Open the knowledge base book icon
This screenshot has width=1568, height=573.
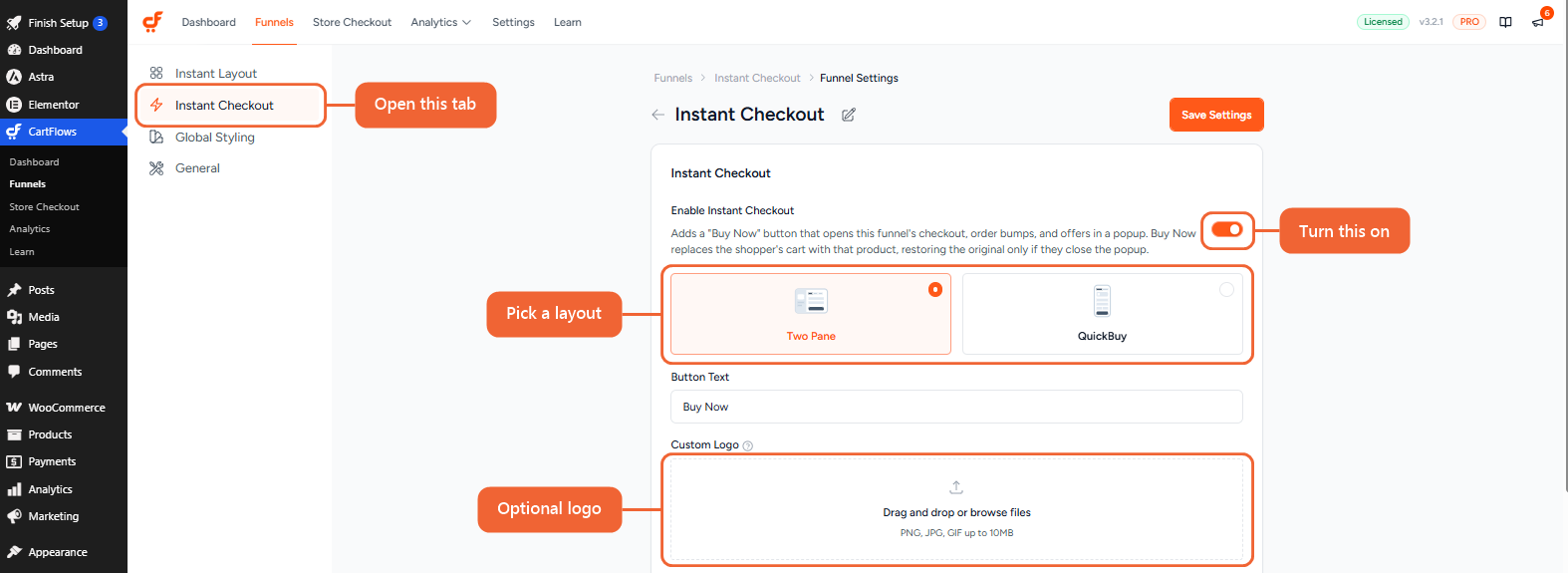coord(1505,22)
